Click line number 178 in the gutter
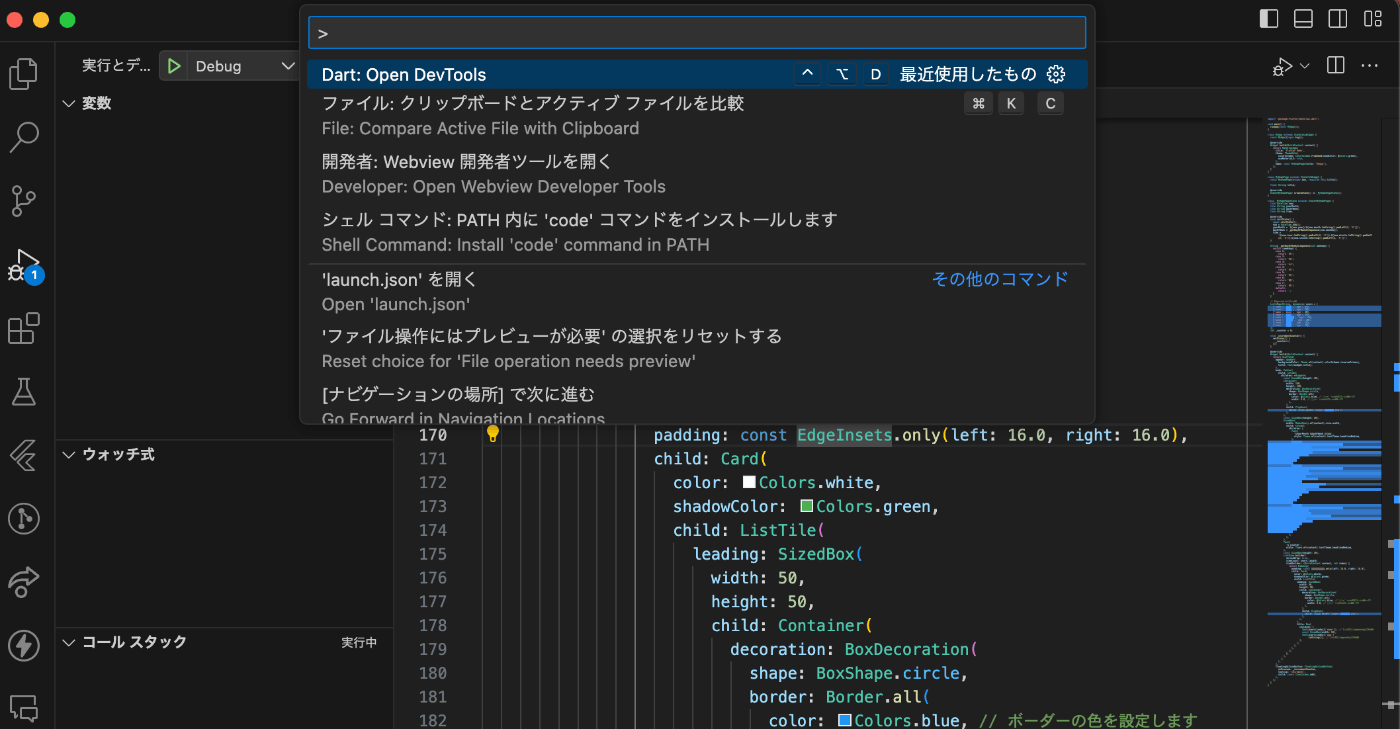 pyautogui.click(x=433, y=625)
